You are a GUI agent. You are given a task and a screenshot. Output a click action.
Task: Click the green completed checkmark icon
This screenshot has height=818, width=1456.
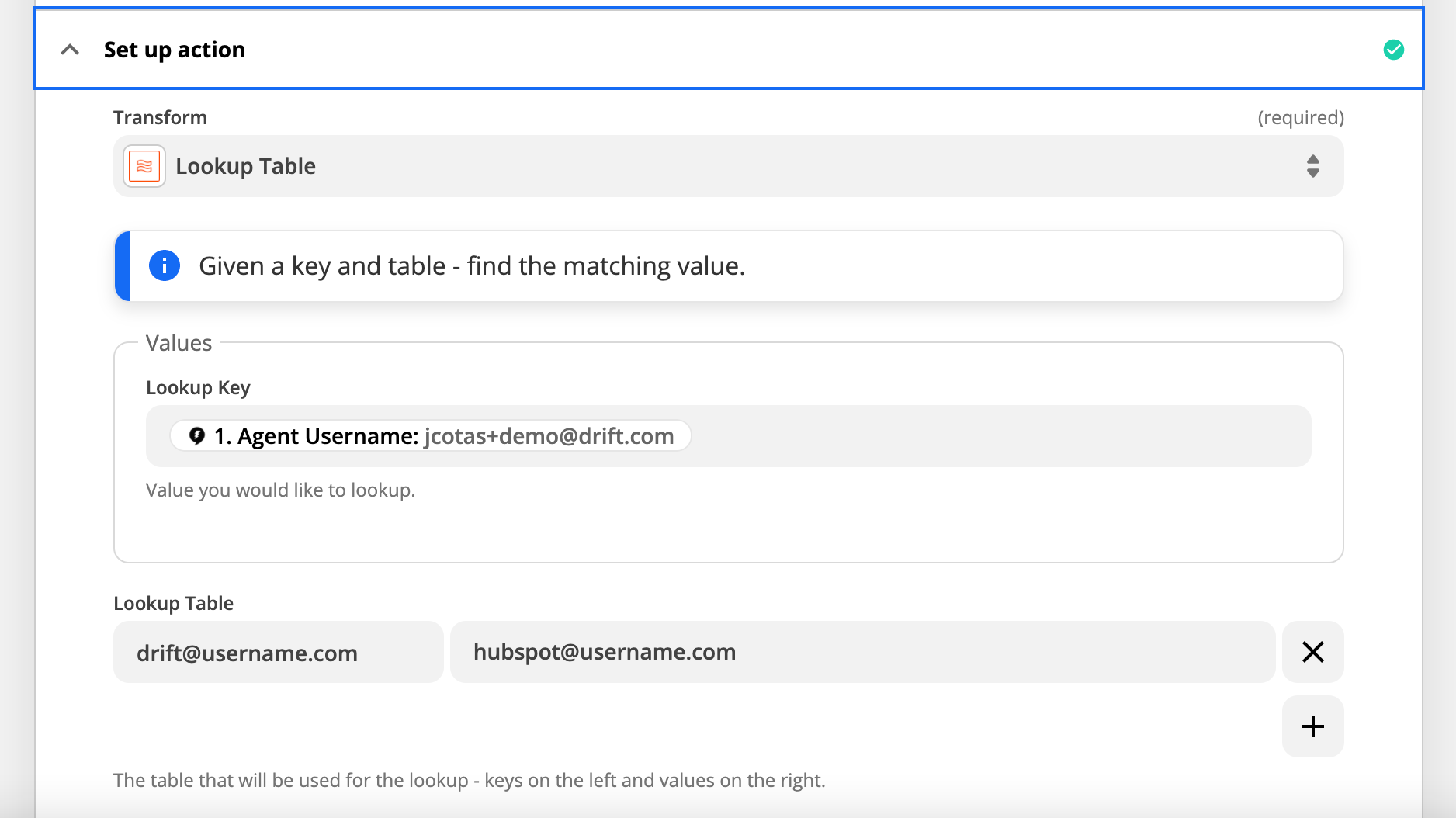pos(1394,50)
